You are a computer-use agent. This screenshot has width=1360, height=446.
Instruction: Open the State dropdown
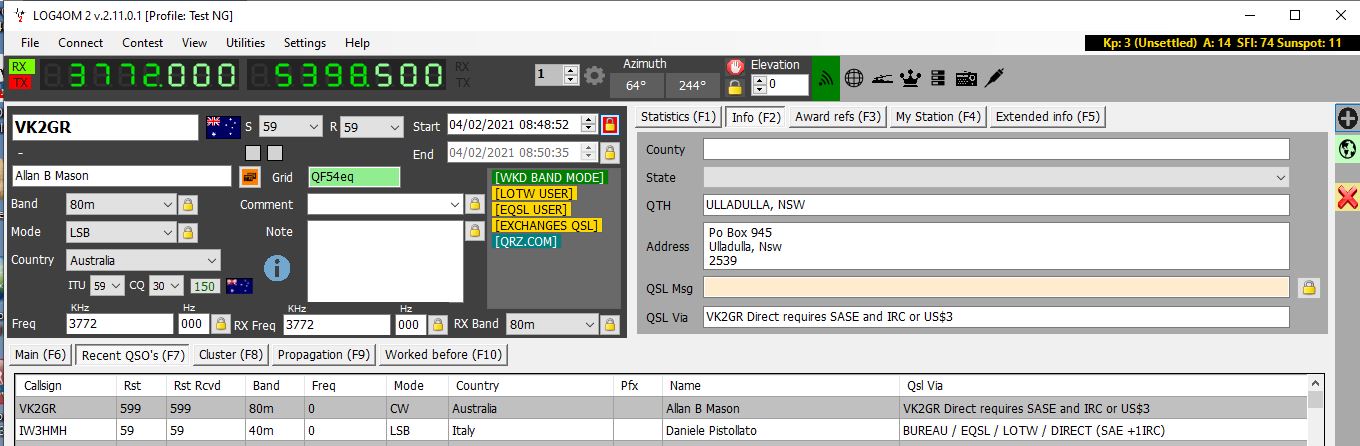pyautogui.click(x=996, y=177)
